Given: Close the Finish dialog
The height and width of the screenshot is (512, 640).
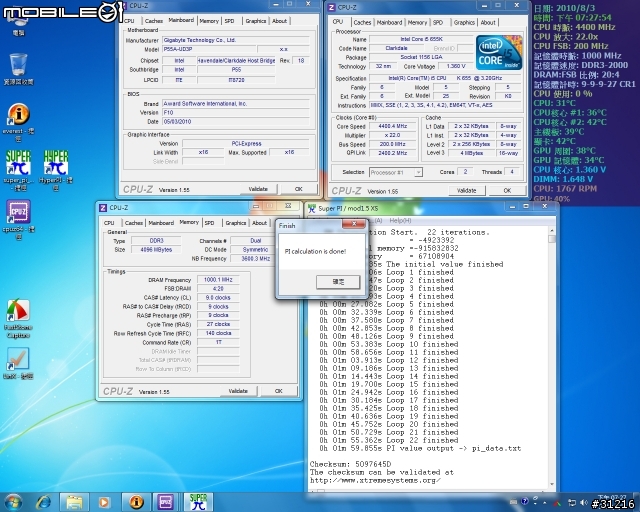Looking at the screenshot, I should (354, 224).
